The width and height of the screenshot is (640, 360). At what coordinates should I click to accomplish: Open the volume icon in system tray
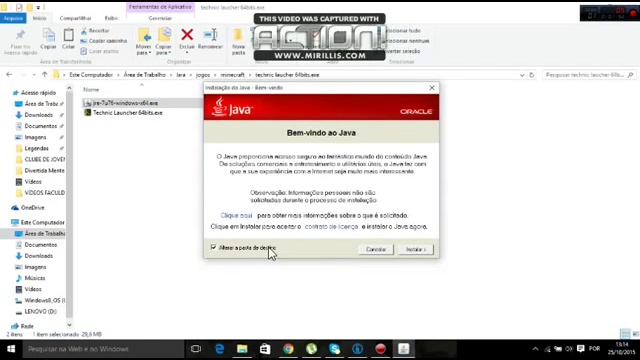[569, 349]
